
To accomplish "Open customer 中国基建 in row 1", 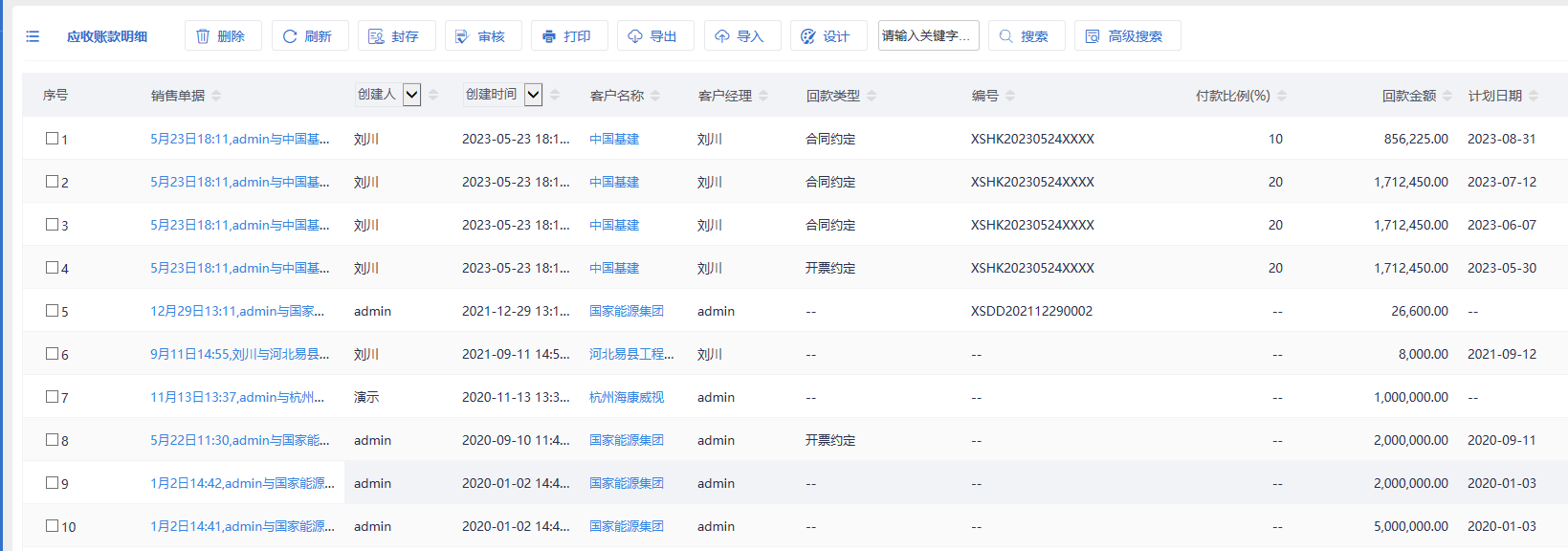I will tap(614, 139).
